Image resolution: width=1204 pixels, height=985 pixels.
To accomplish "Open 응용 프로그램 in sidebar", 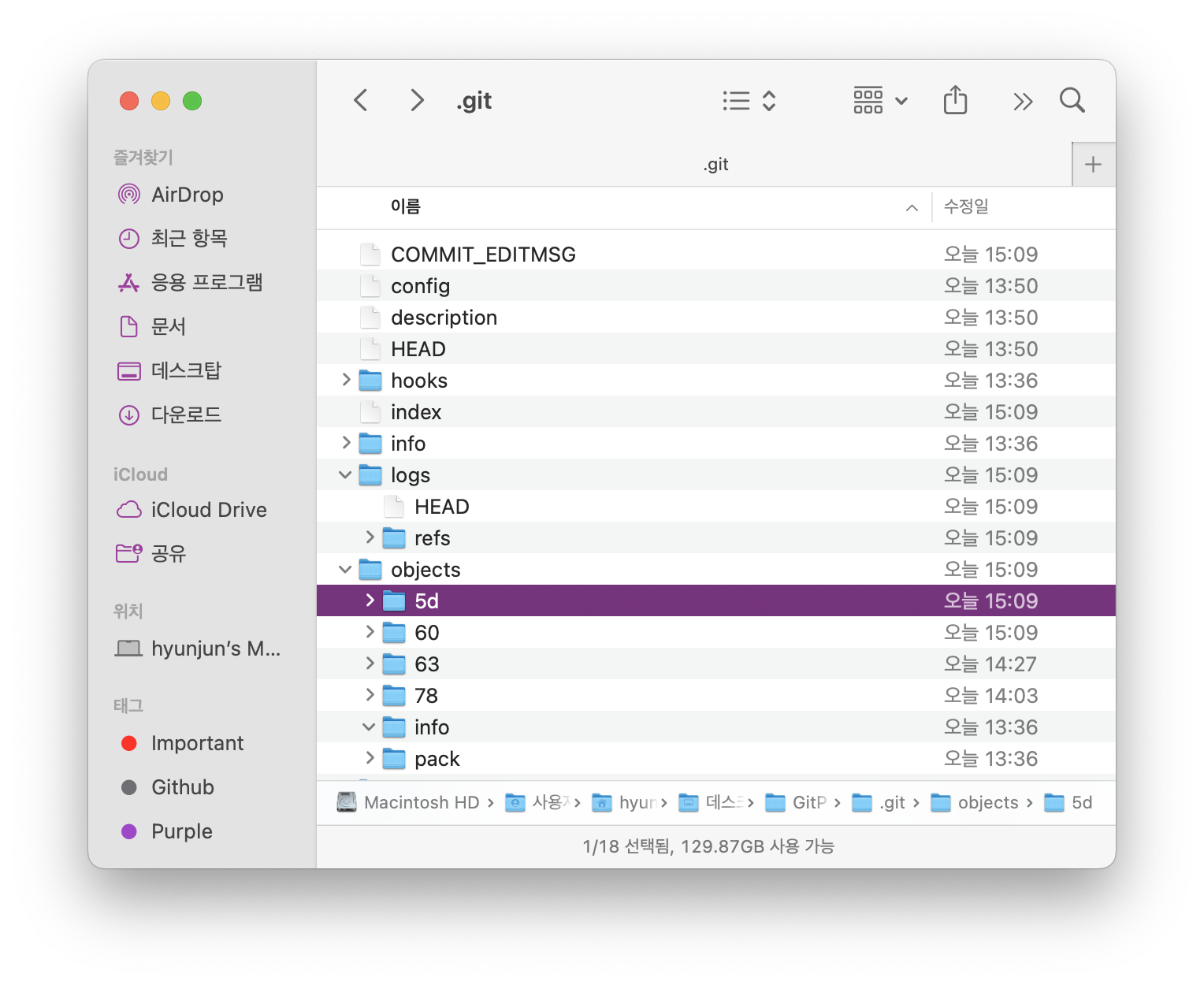I will tap(190, 282).
